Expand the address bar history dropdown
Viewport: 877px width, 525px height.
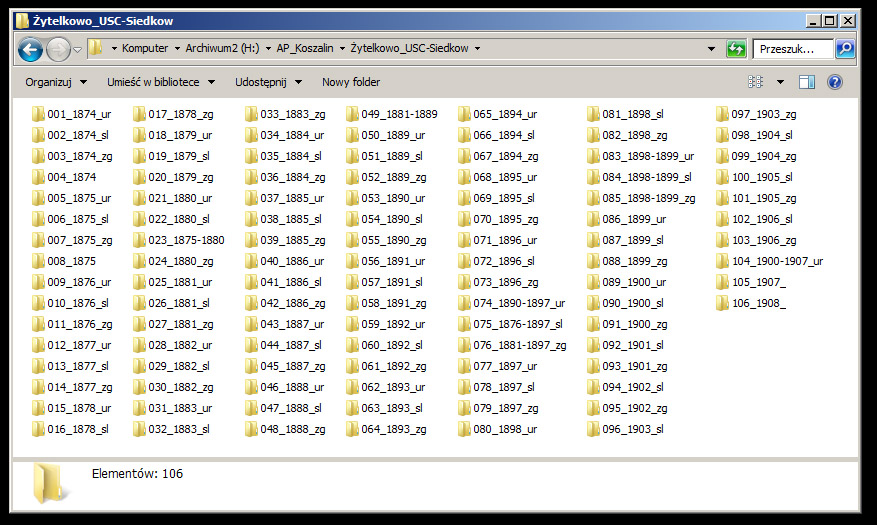point(711,48)
